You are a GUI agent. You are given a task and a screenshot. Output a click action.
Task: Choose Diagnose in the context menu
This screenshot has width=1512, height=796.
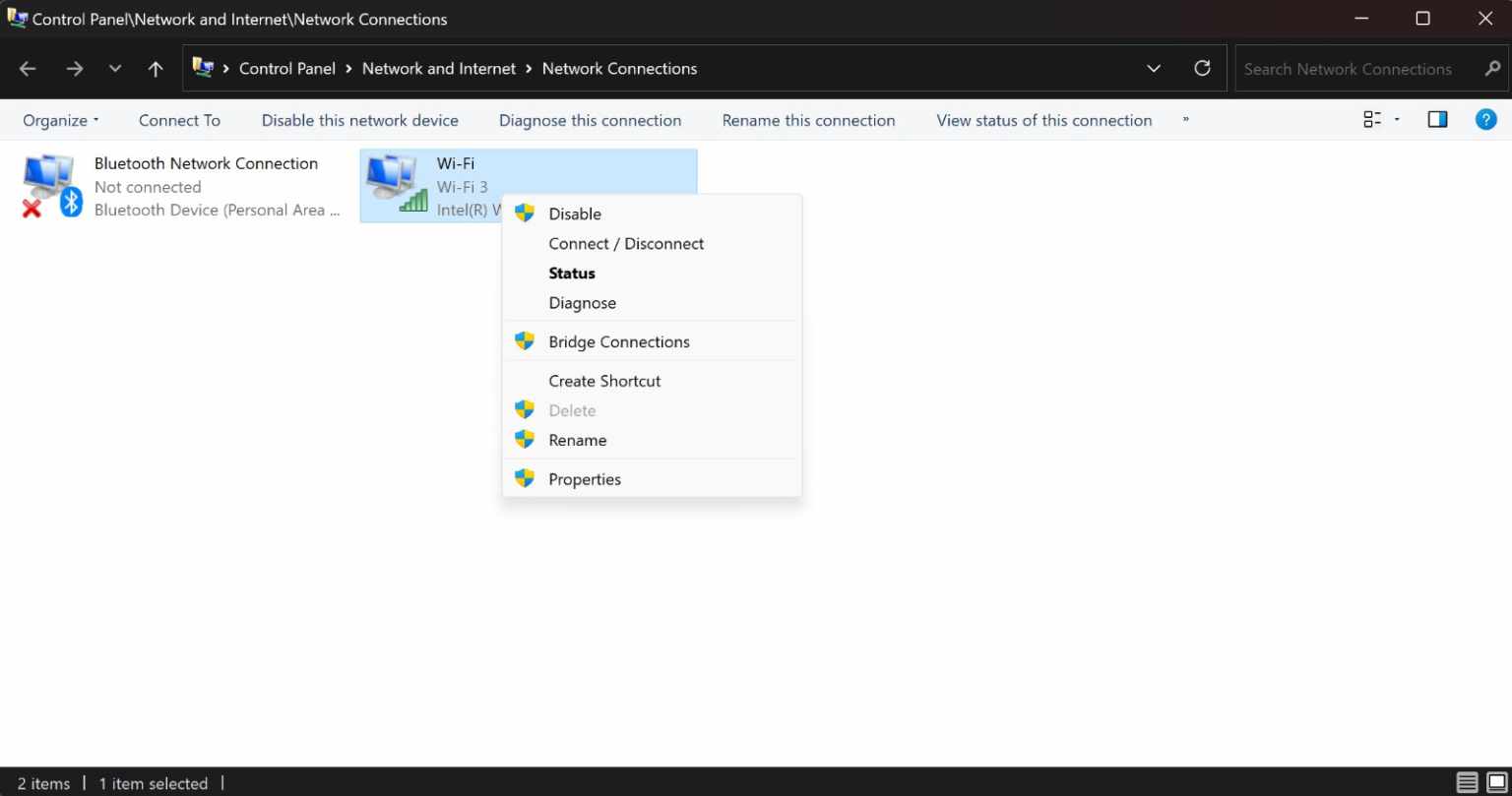(652, 303)
